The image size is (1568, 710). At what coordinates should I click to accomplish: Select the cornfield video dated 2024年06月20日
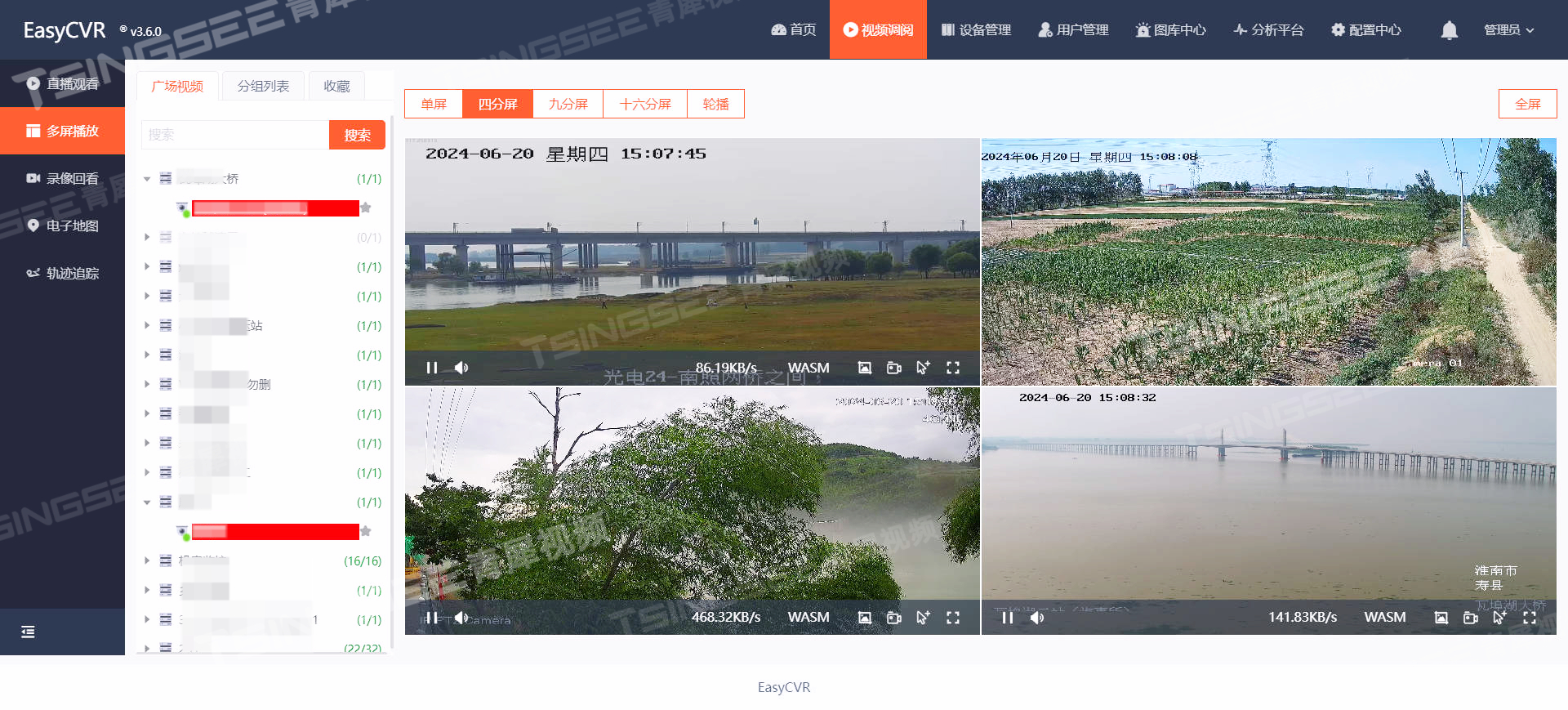click(x=1269, y=261)
